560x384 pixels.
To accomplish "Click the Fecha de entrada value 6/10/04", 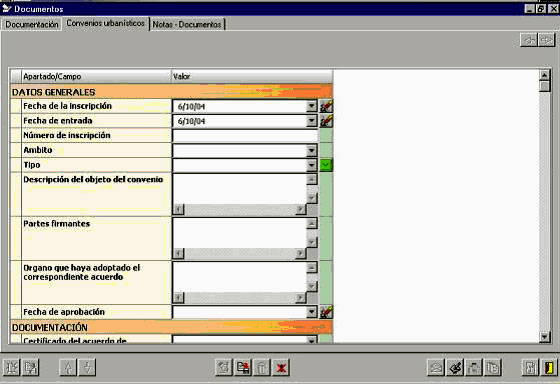I will 191,121.
